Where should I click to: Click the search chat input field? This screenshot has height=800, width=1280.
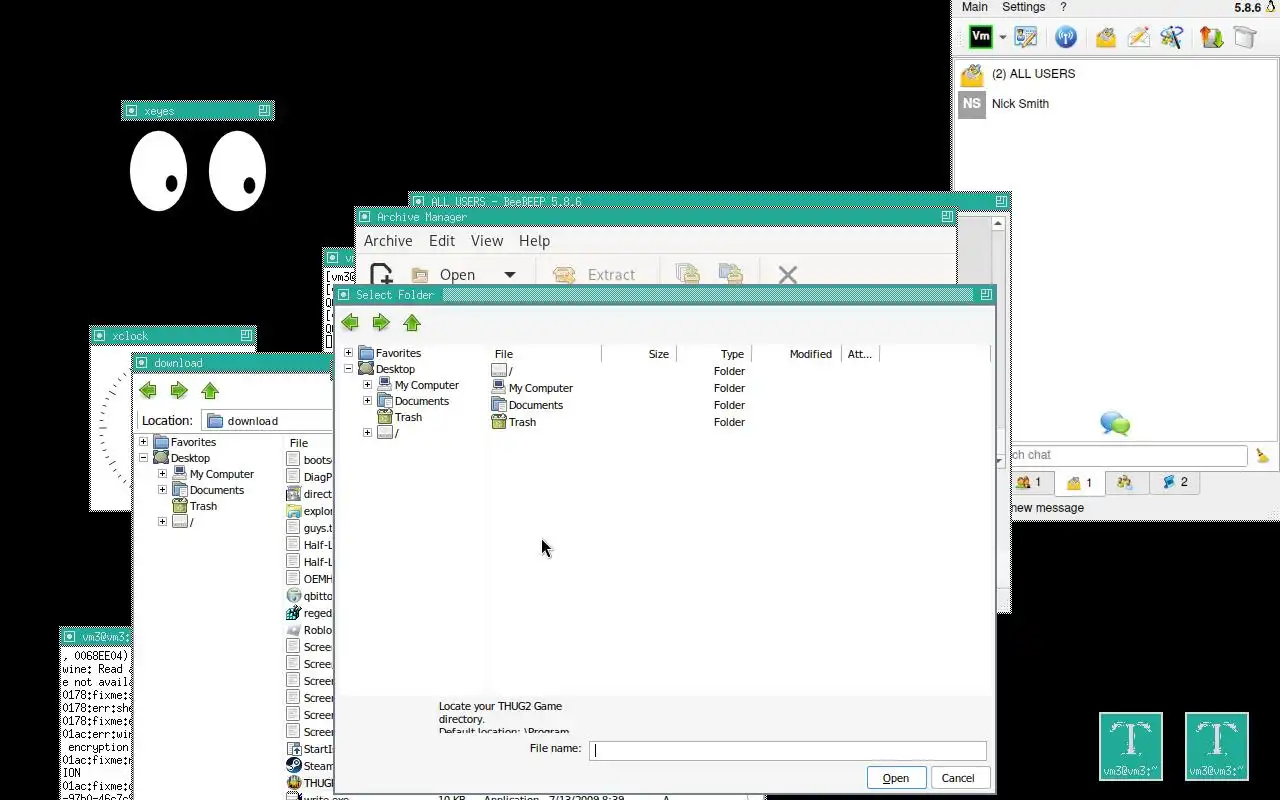[x=1129, y=456]
